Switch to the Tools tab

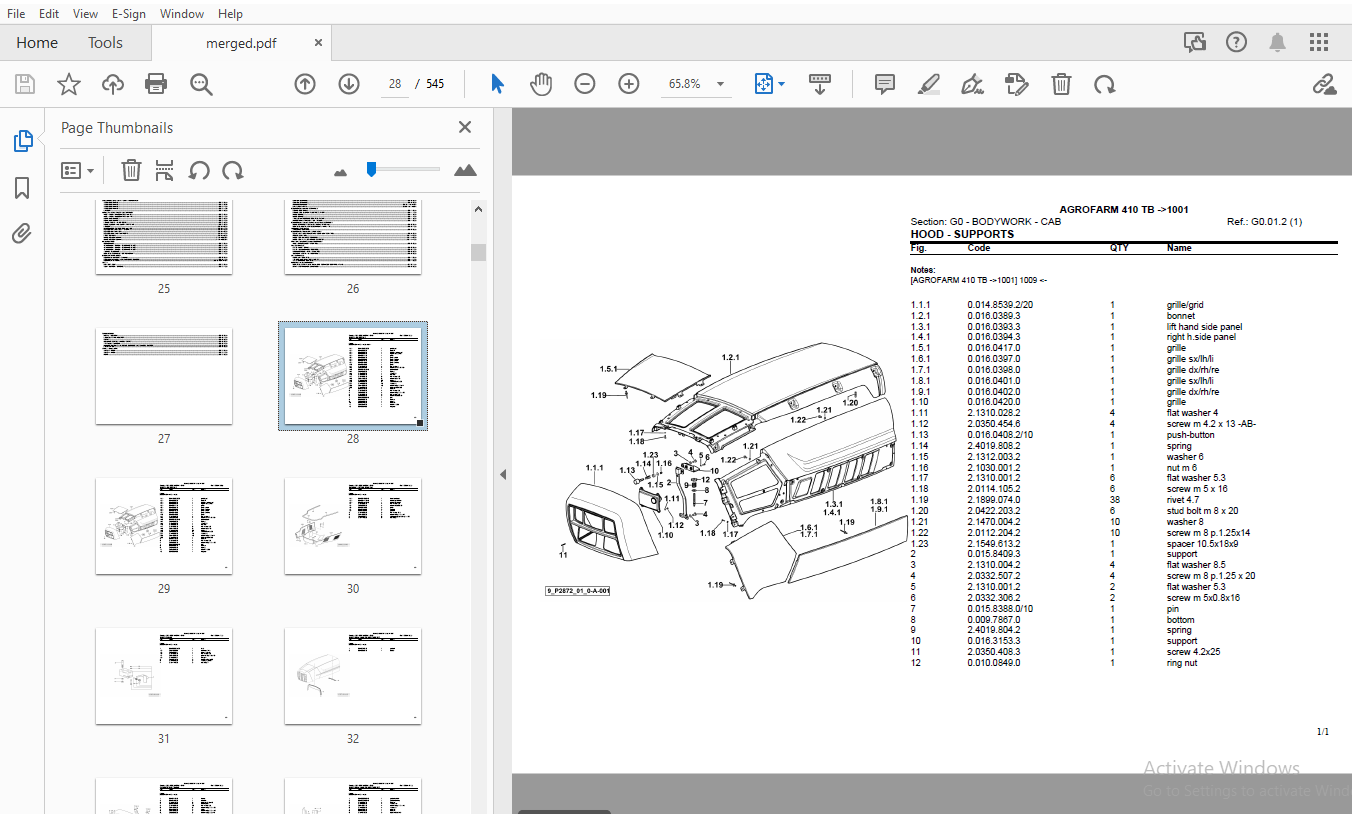(x=105, y=42)
